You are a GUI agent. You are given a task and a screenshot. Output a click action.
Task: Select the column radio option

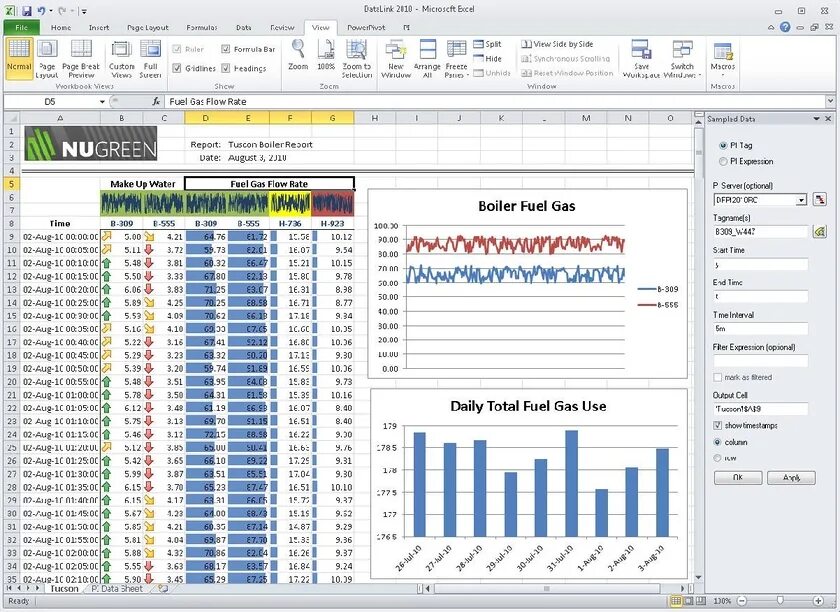tap(717, 442)
